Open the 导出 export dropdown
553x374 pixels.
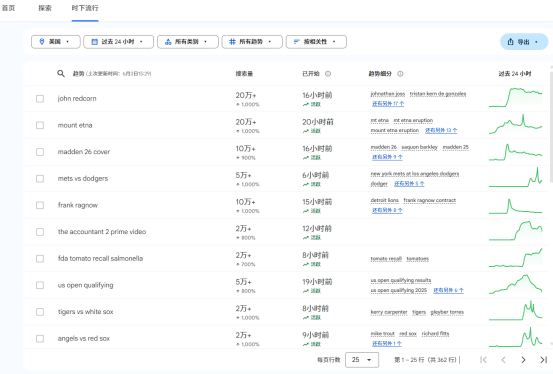(x=524, y=42)
